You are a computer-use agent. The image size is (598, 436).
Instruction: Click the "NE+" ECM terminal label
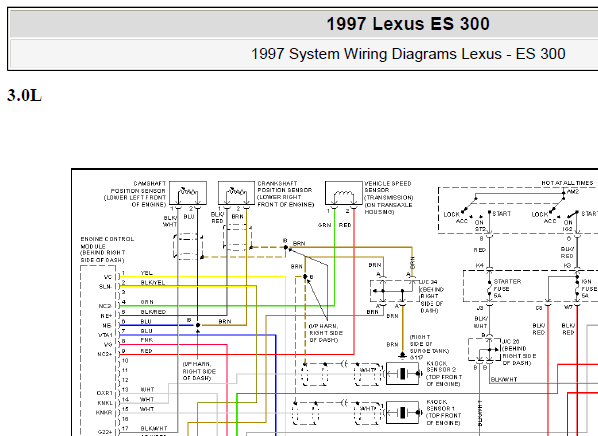tap(106, 316)
